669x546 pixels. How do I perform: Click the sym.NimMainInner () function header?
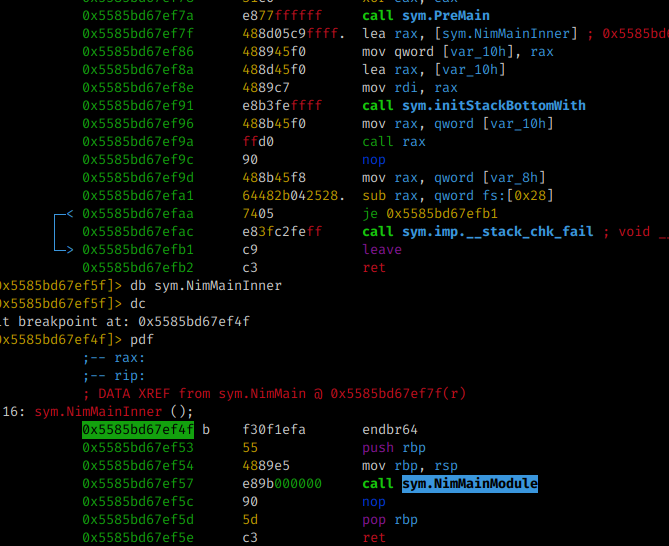pos(110,412)
